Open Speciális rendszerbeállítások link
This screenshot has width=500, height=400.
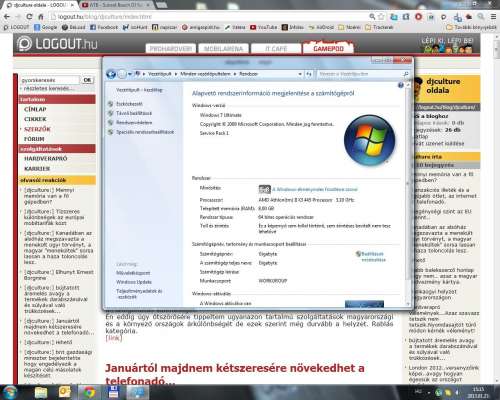pyautogui.click(x=145, y=132)
